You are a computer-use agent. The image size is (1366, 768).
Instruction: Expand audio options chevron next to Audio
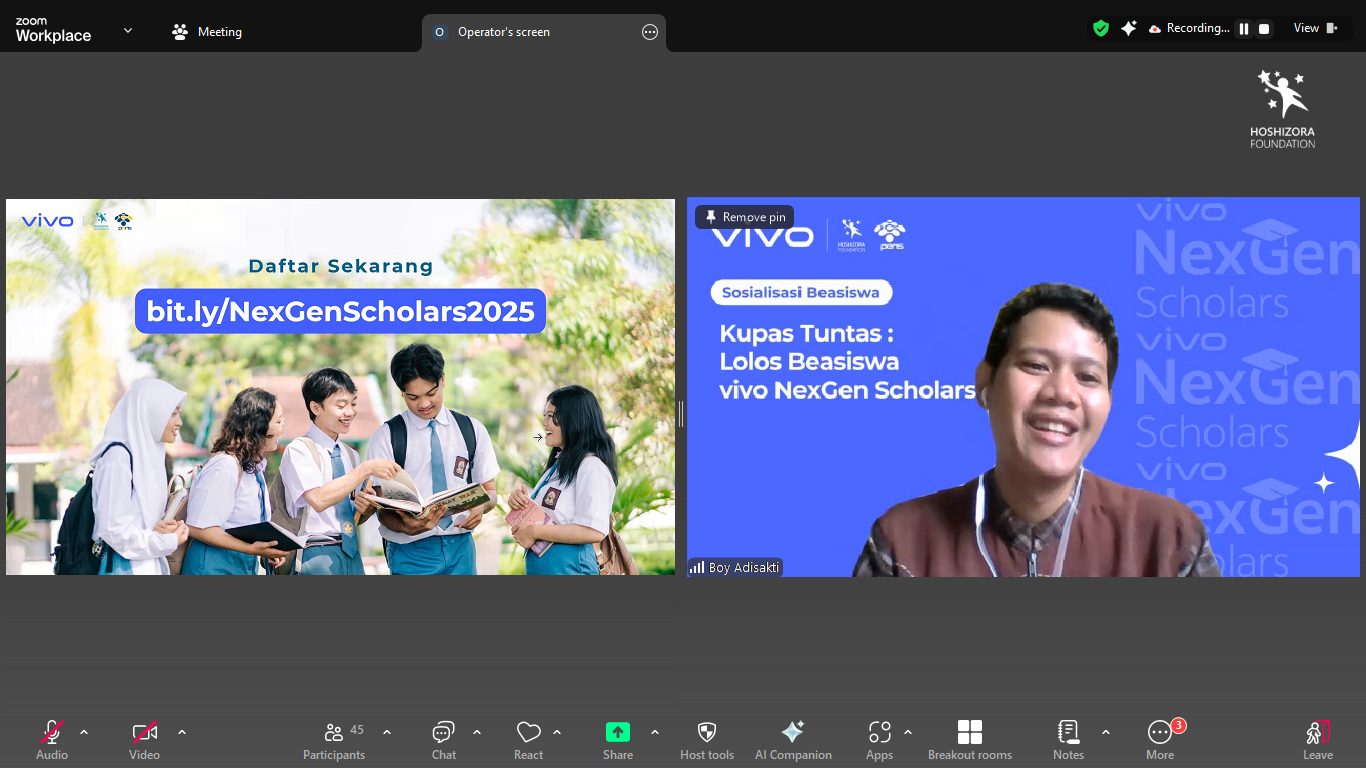[x=84, y=732]
